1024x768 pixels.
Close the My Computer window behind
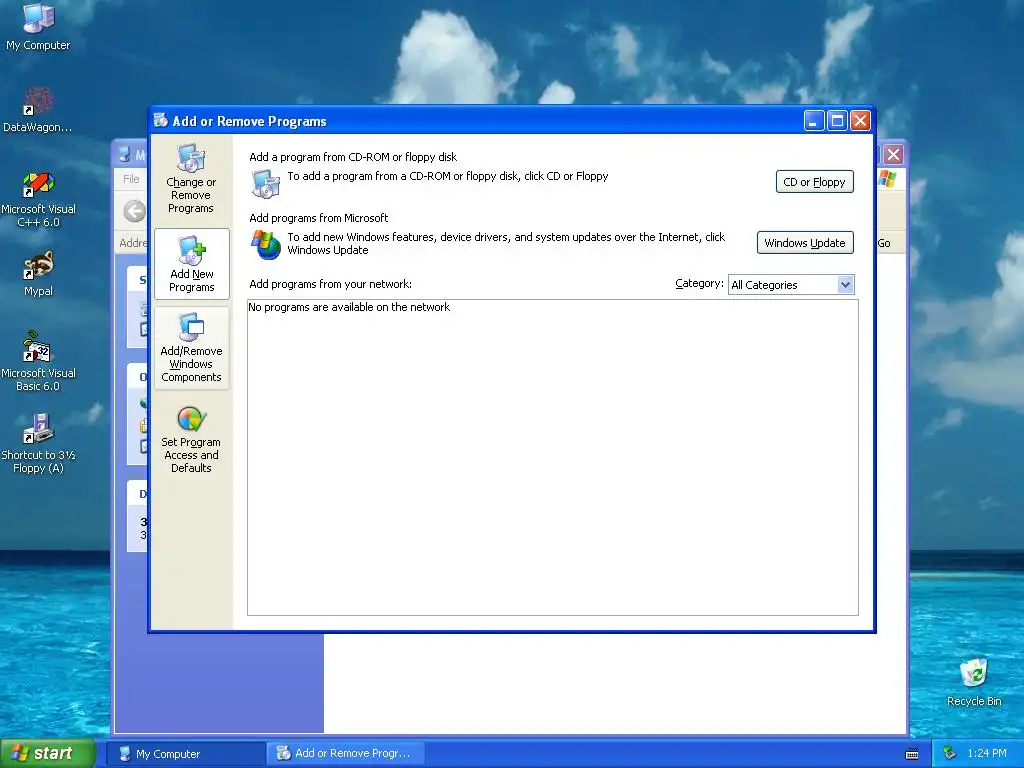coord(893,155)
